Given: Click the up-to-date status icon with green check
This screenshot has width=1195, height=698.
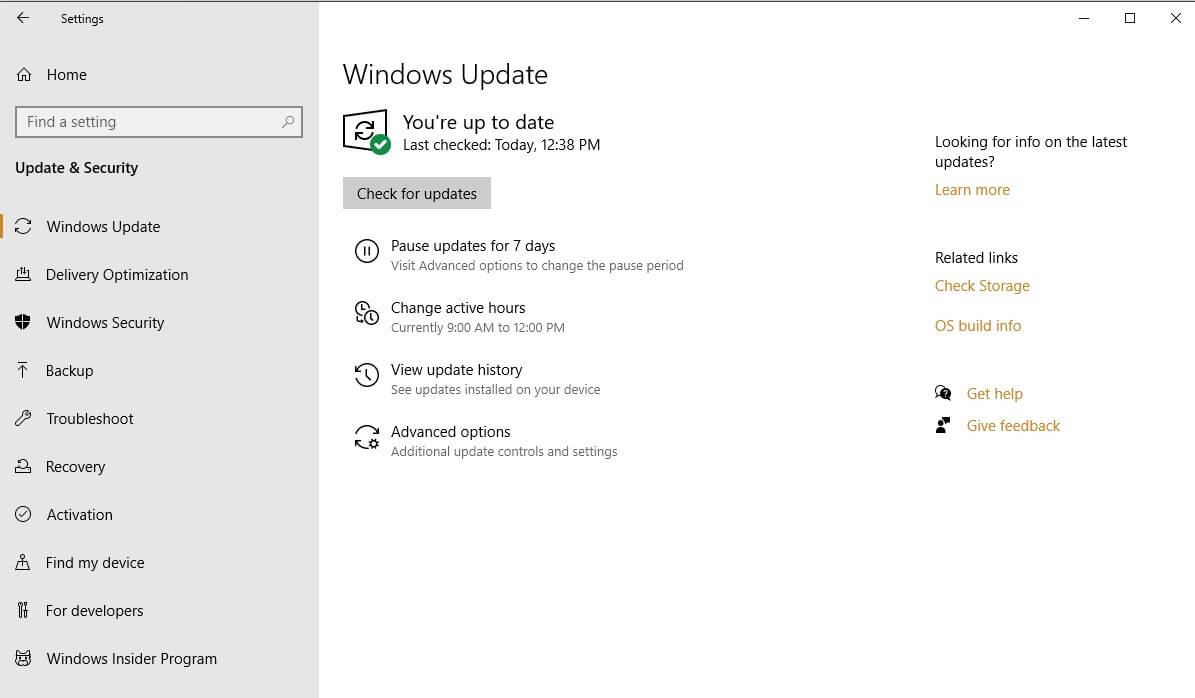Looking at the screenshot, I should pos(367,132).
